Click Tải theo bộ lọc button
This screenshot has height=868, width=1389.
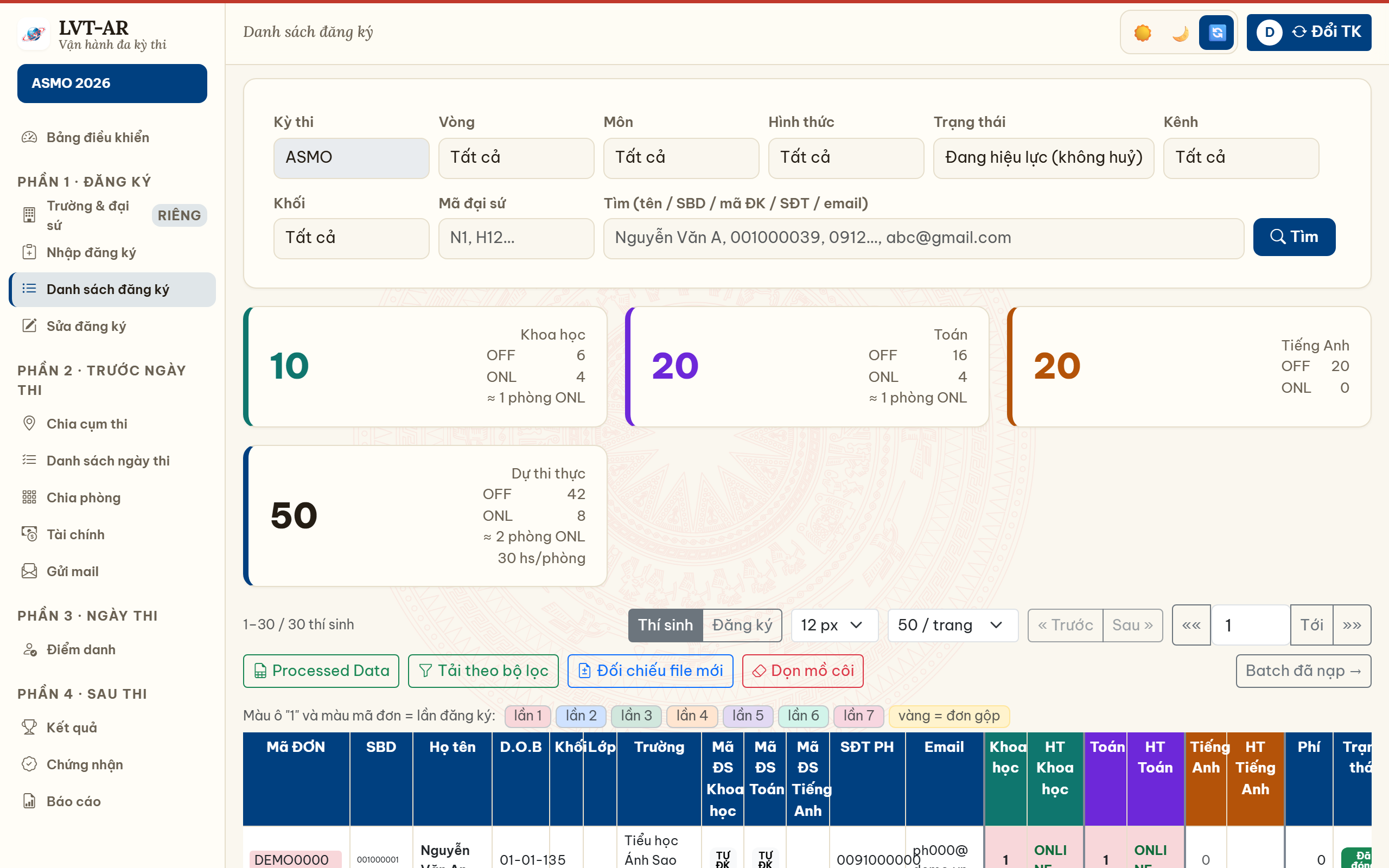[483, 671]
